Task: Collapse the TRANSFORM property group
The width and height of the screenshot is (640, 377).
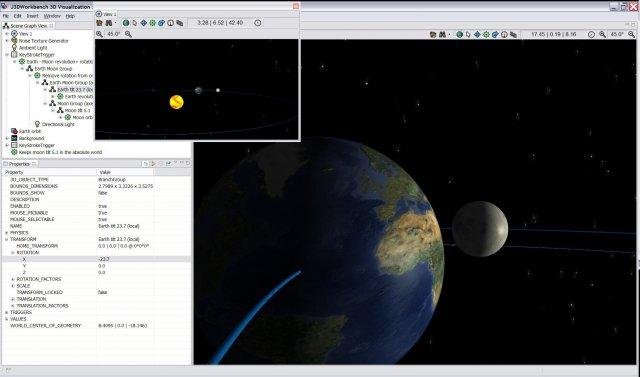Action: 6,239
